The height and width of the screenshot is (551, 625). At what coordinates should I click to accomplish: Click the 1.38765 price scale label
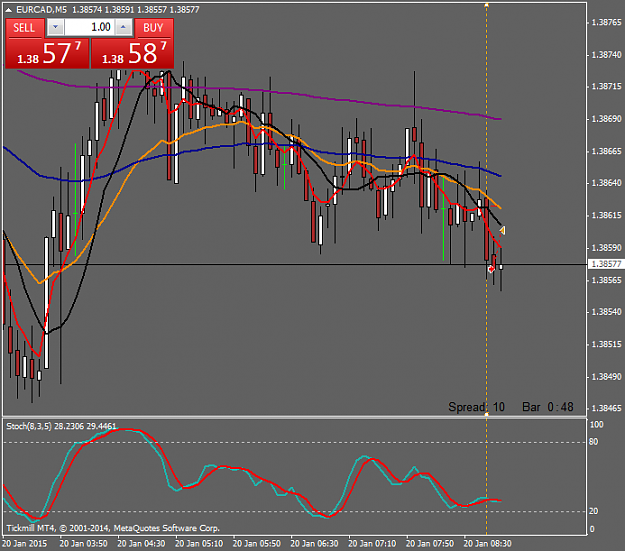(x=606, y=22)
